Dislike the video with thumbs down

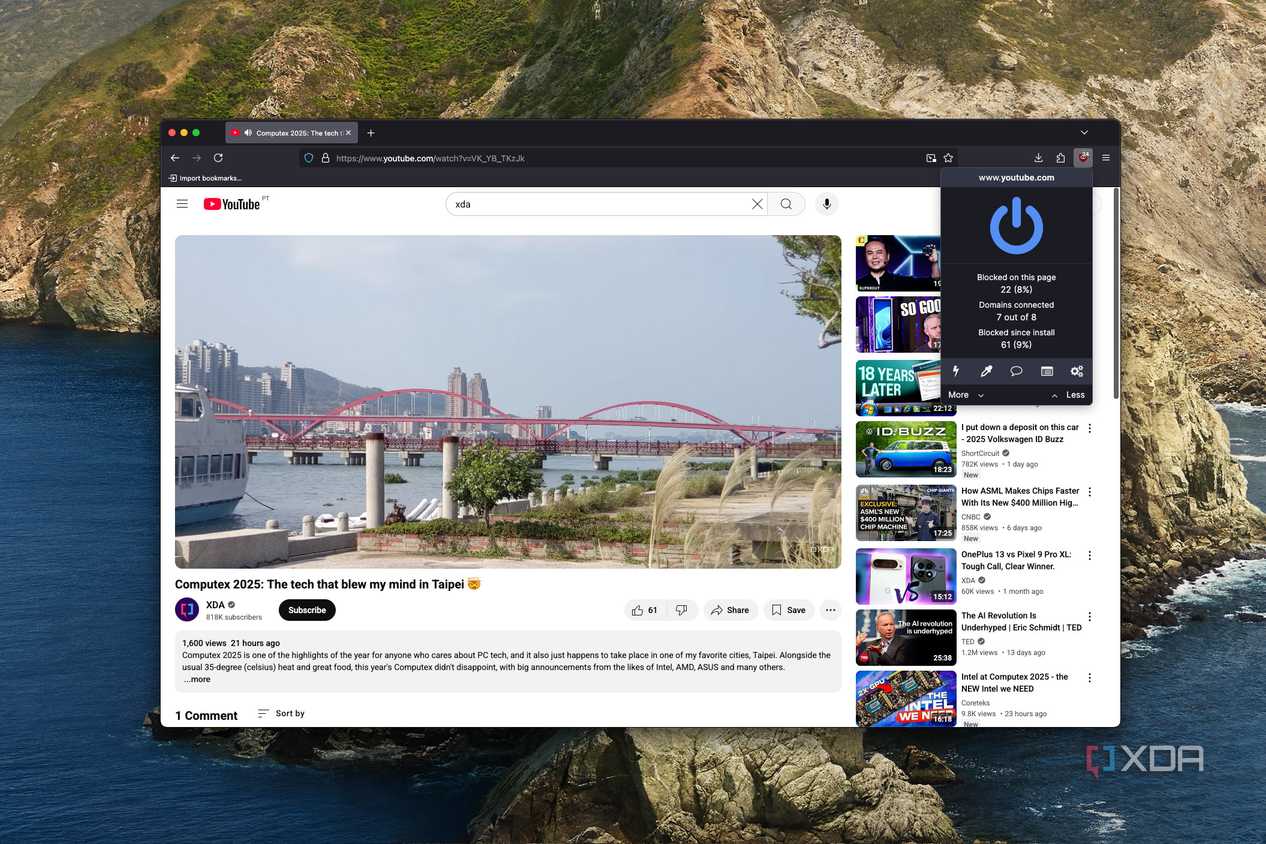[x=681, y=610]
